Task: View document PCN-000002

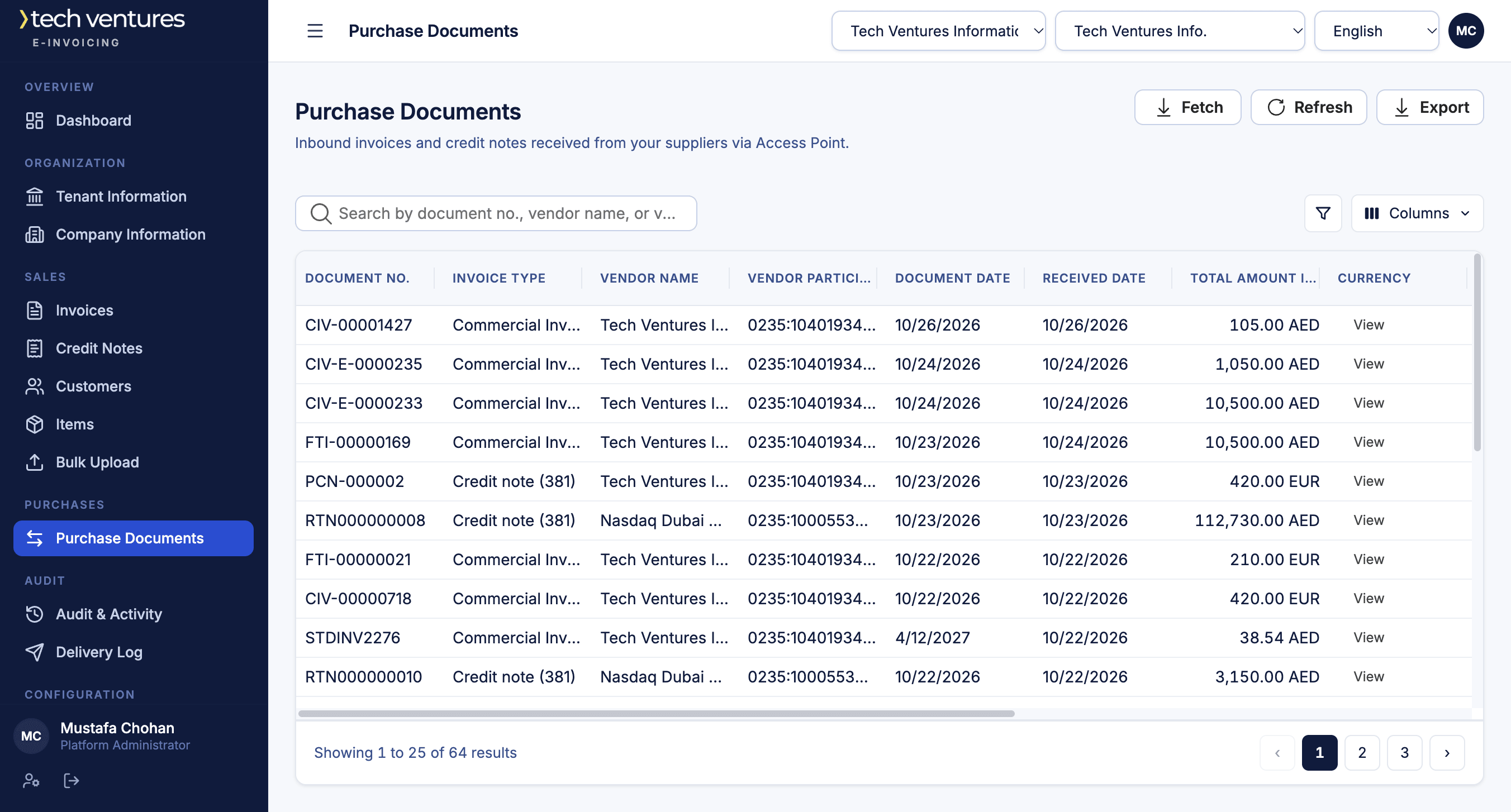Action: [x=1369, y=481]
